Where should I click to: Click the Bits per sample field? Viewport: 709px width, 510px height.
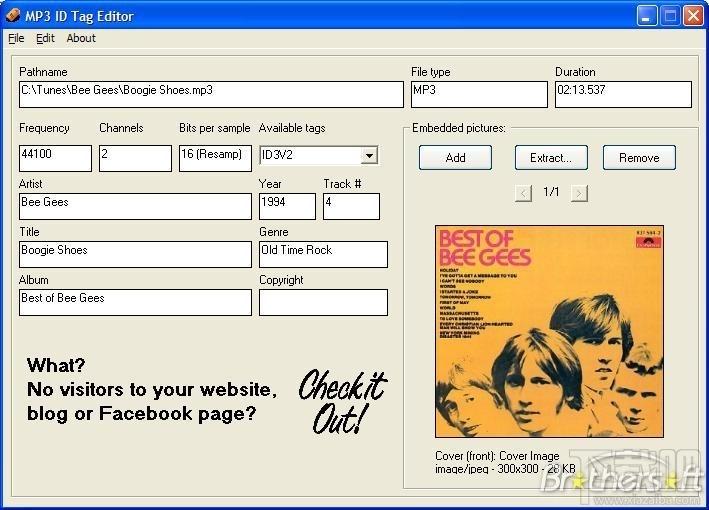[x=215, y=158]
